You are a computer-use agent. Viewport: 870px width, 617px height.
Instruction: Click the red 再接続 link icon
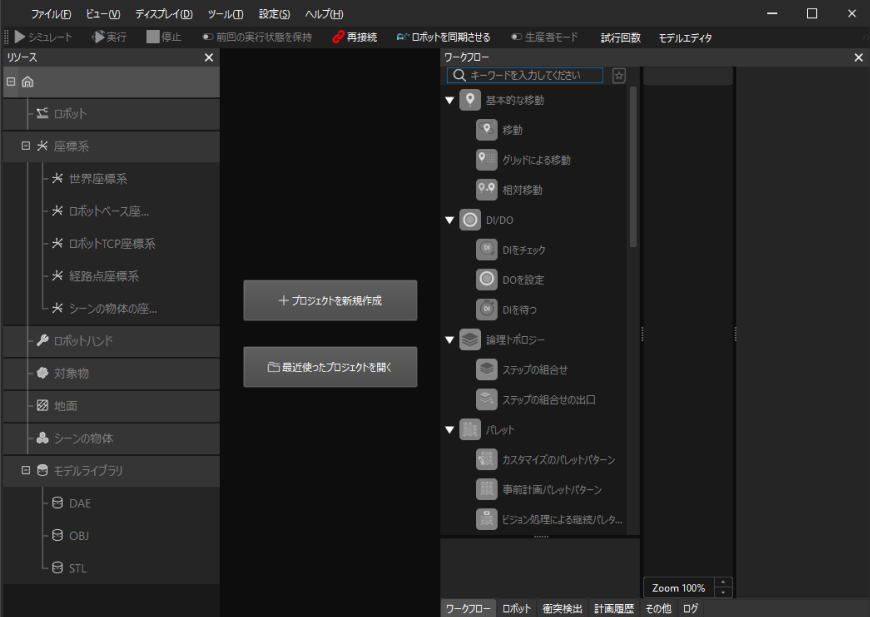point(338,37)
